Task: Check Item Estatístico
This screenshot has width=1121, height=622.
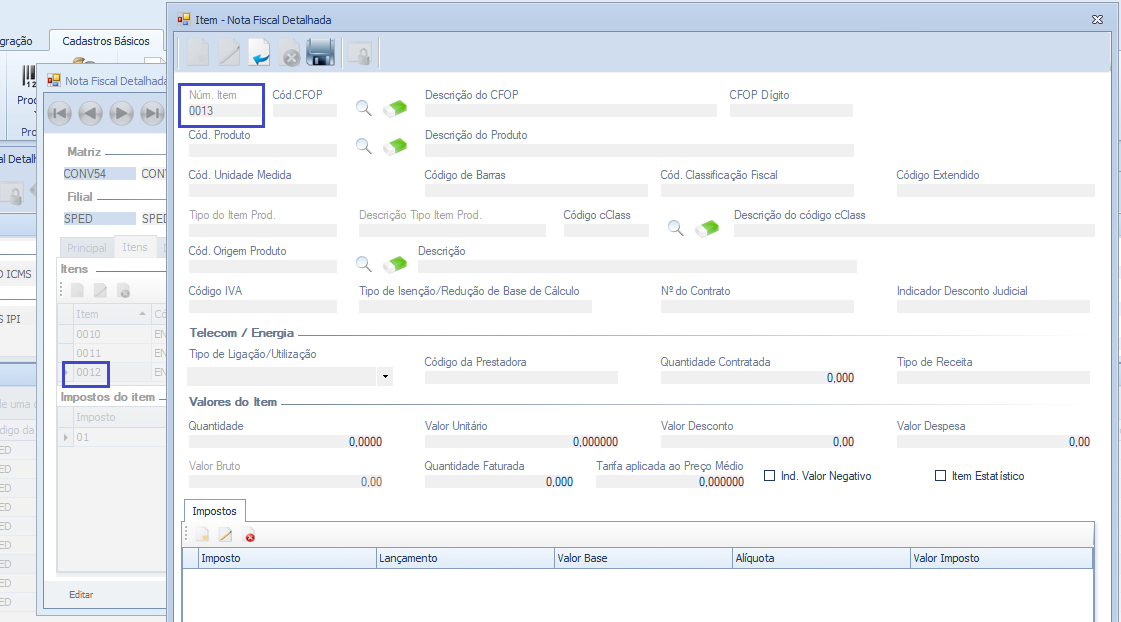Action: pos(940,475)
